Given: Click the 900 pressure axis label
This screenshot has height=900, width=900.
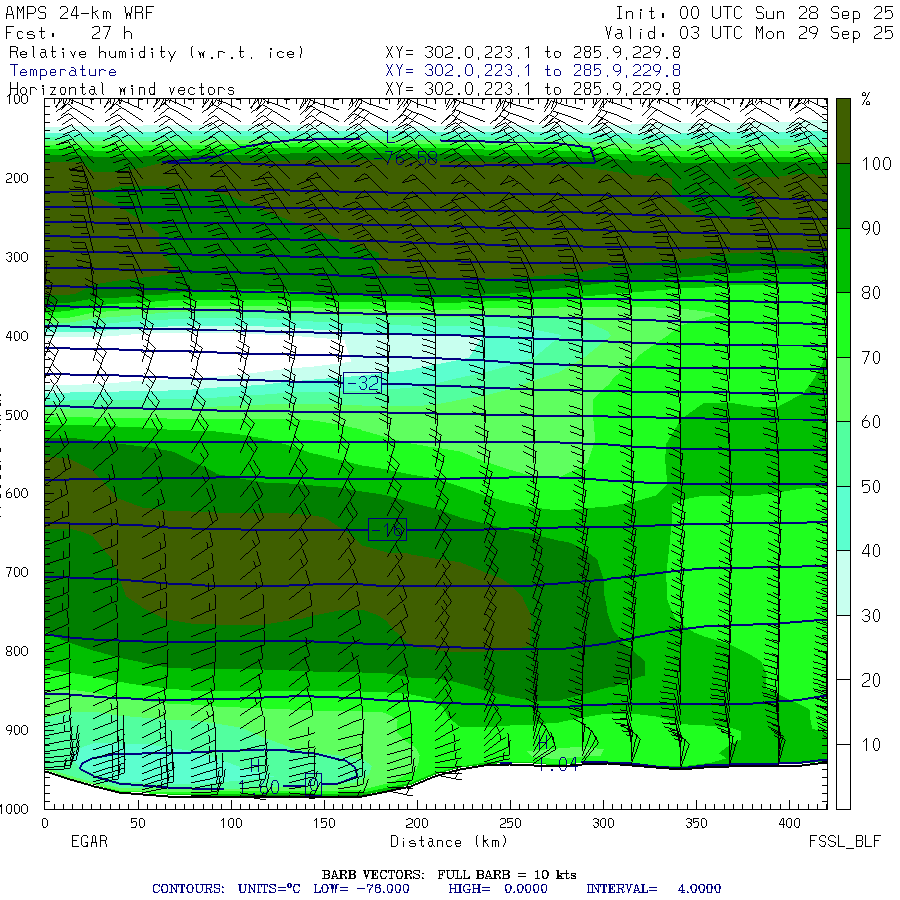Looking at the screenshot, I should pos(17,730).
